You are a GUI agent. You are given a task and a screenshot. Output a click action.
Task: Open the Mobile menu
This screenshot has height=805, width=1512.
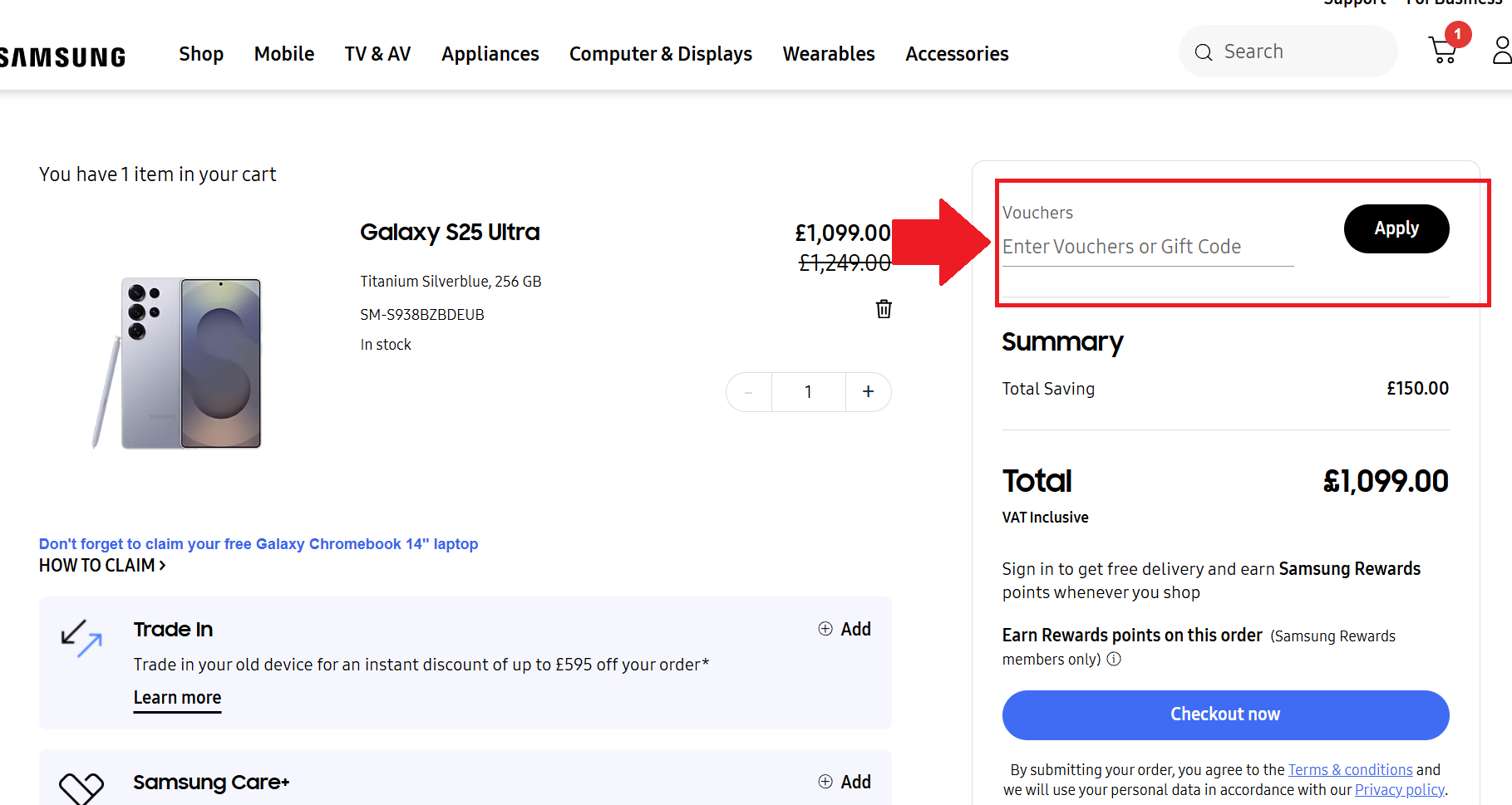(284, 54)
